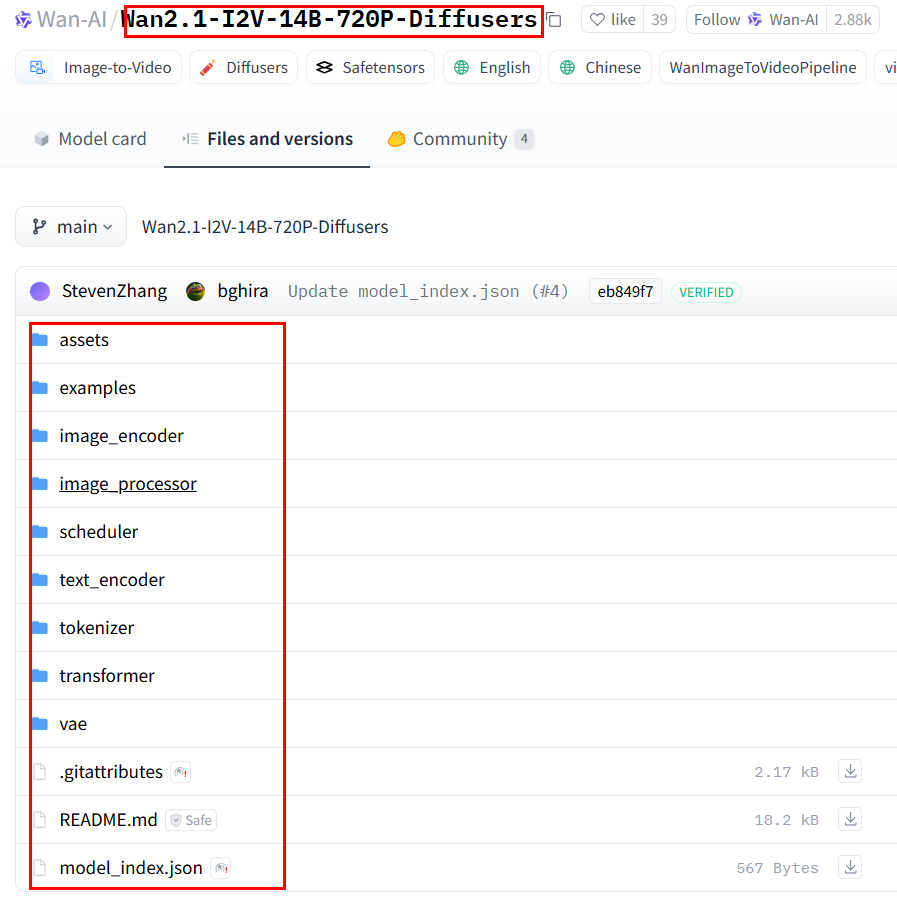Screen dimensions: 897x898
Task: Open the model_index.json file
Action: (131, 868)
